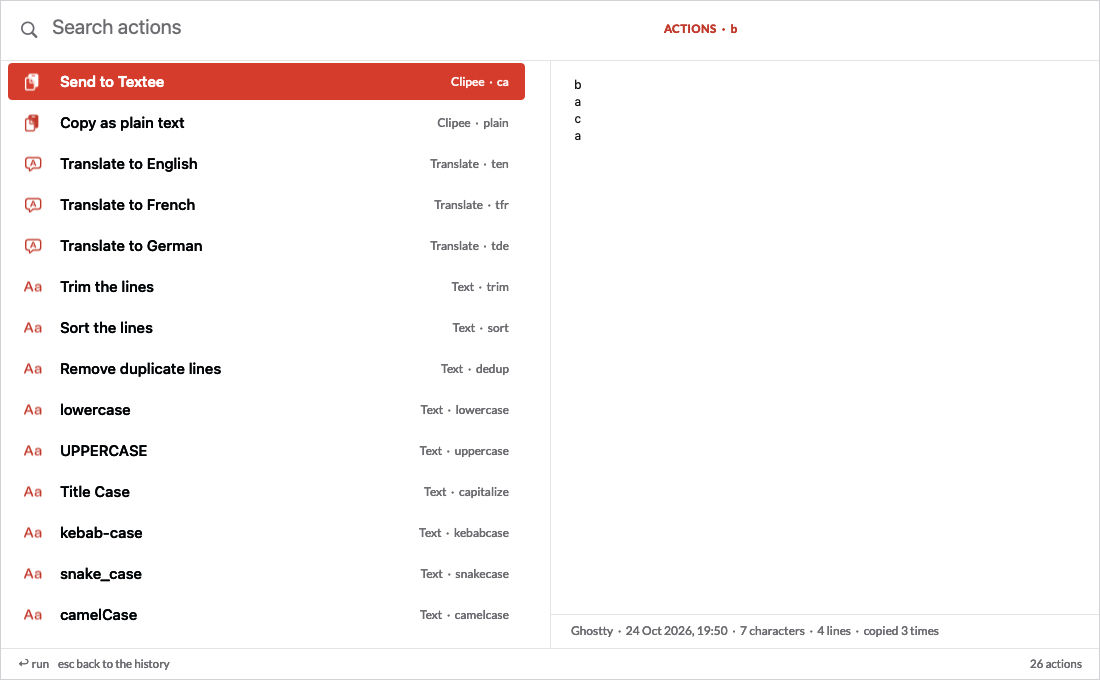This screenshot has width=1100, height=680.
Task: Click the 'Text · kebabcase' shortcut label
Action: coord(464,533)
